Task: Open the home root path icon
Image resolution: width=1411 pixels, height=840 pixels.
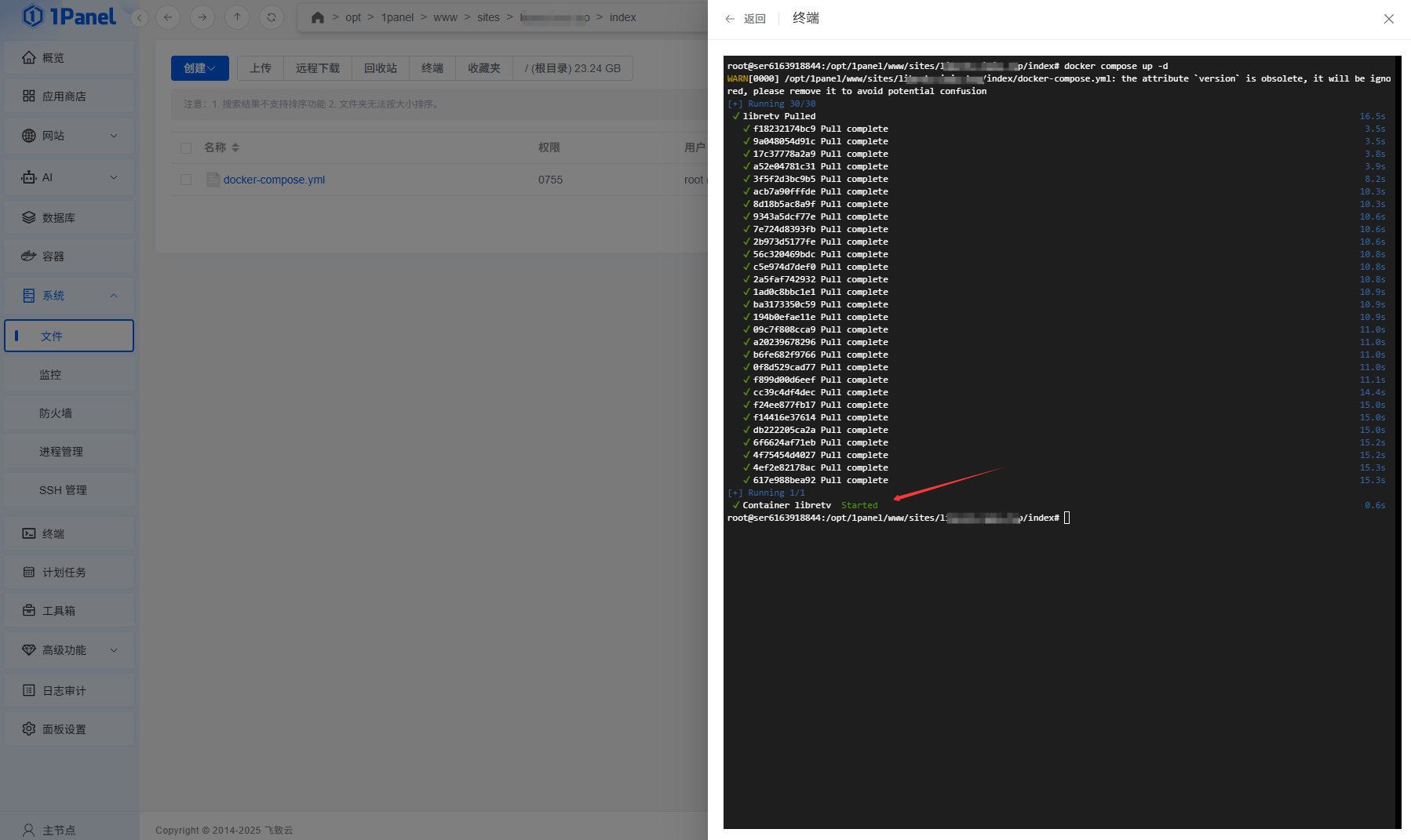Action: pyautogui.click(x=318, y=17)
